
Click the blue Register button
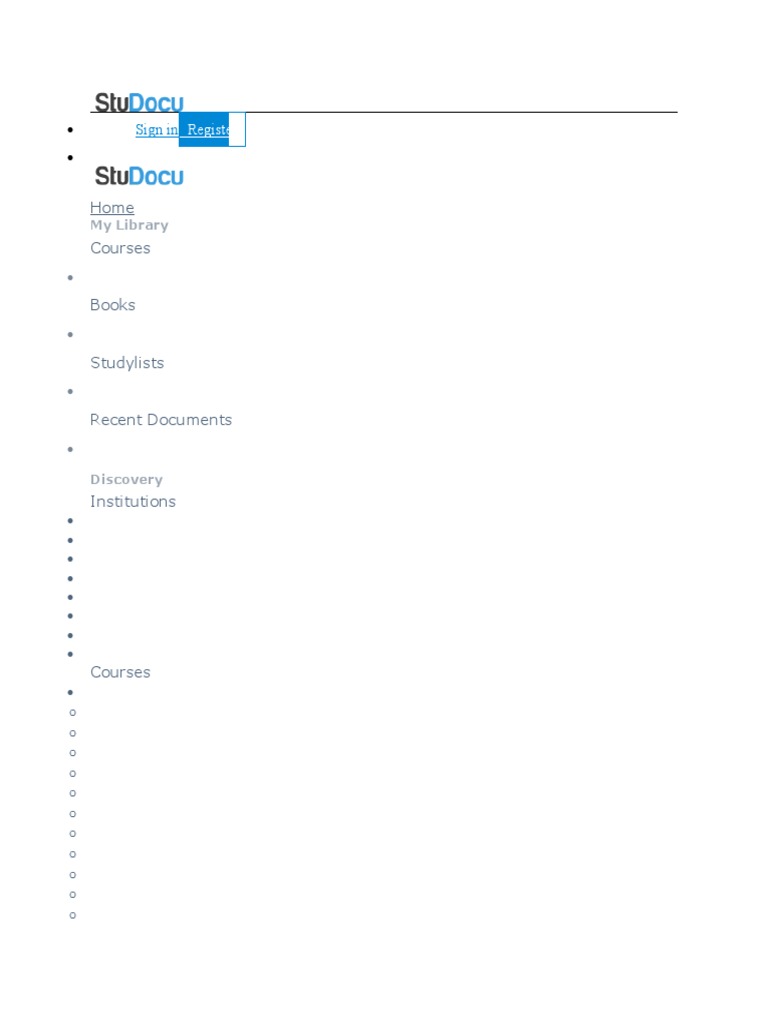(204, 129)
